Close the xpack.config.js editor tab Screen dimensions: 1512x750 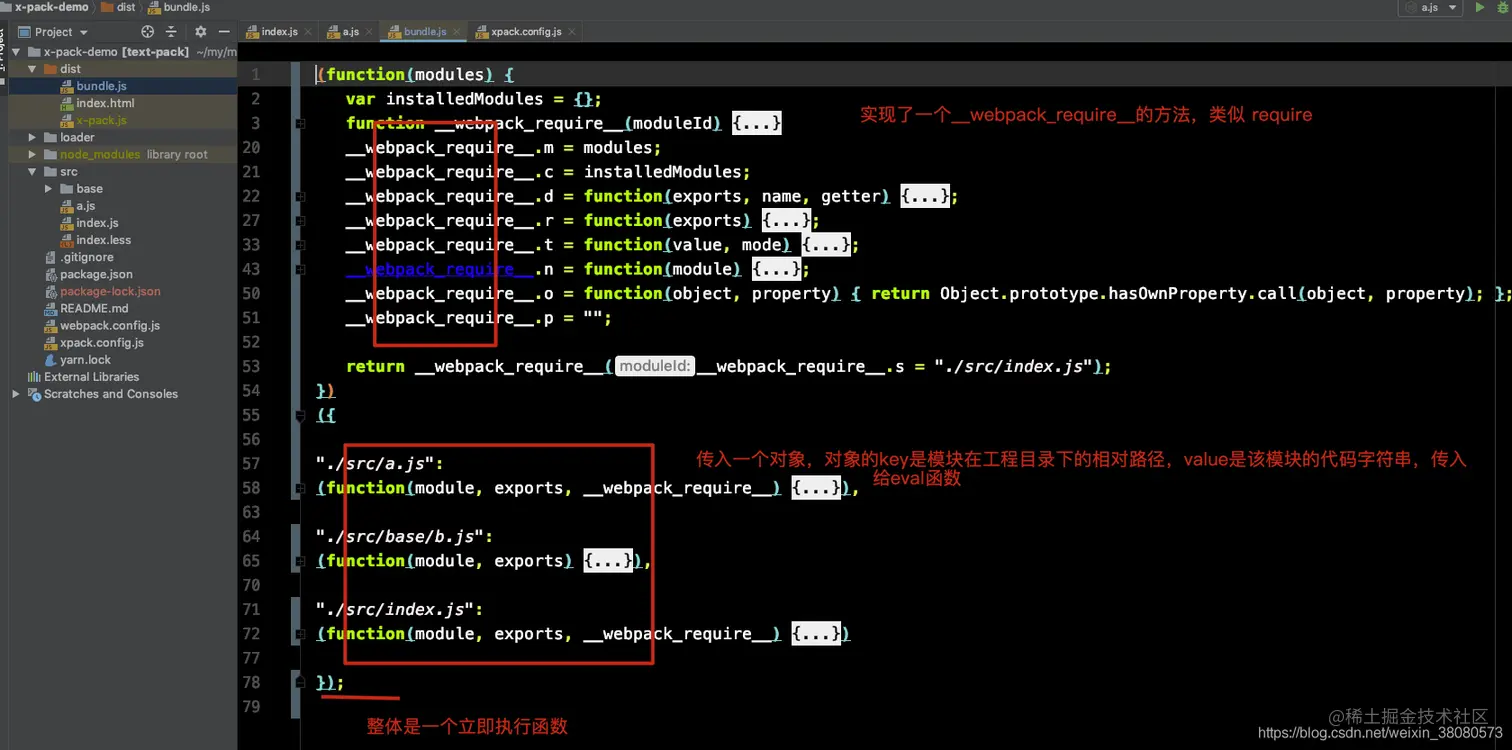[571, 32]
